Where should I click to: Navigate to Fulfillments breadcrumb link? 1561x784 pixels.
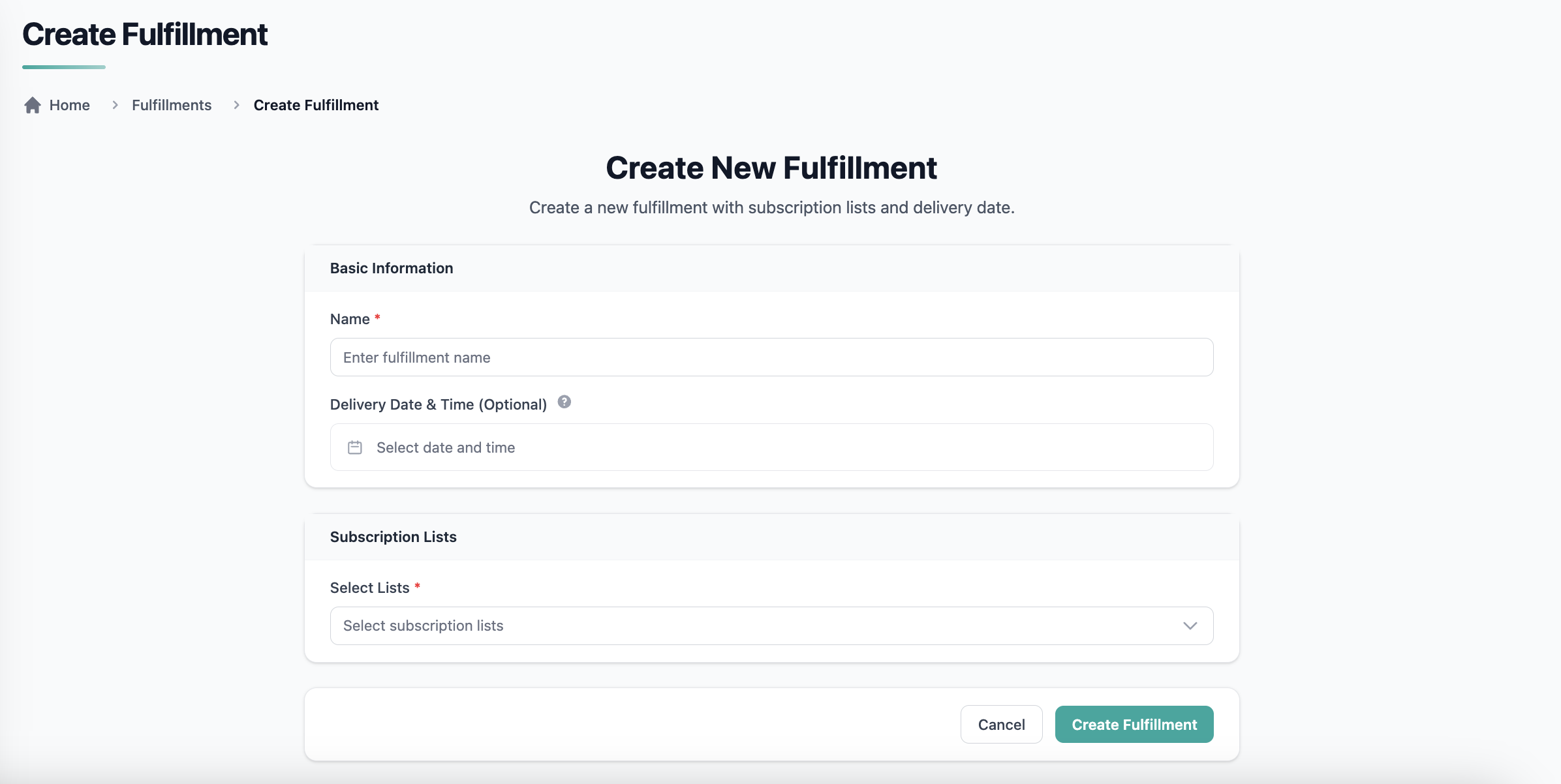tap(172, 105)
